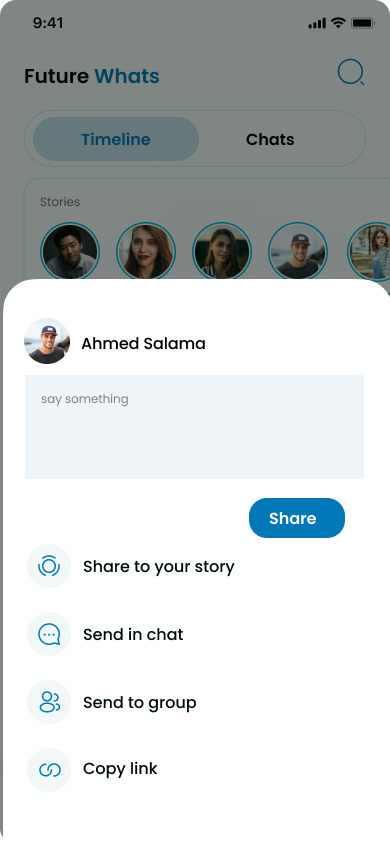Tap the cellular signal bars icon
Viewport: 390px width, 844px height.
(x=317, y=23)
